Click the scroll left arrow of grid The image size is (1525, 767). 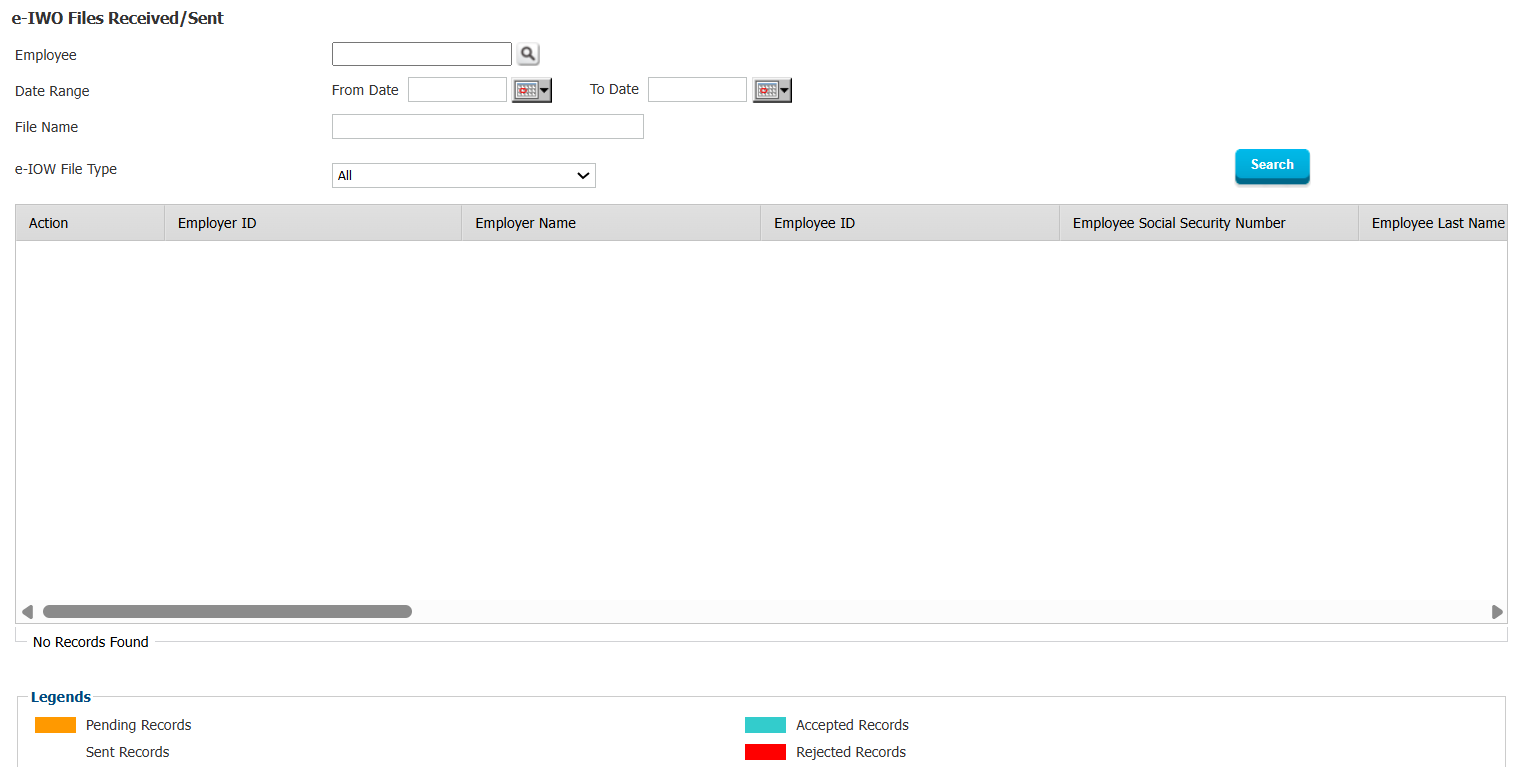tap(27, 611)
